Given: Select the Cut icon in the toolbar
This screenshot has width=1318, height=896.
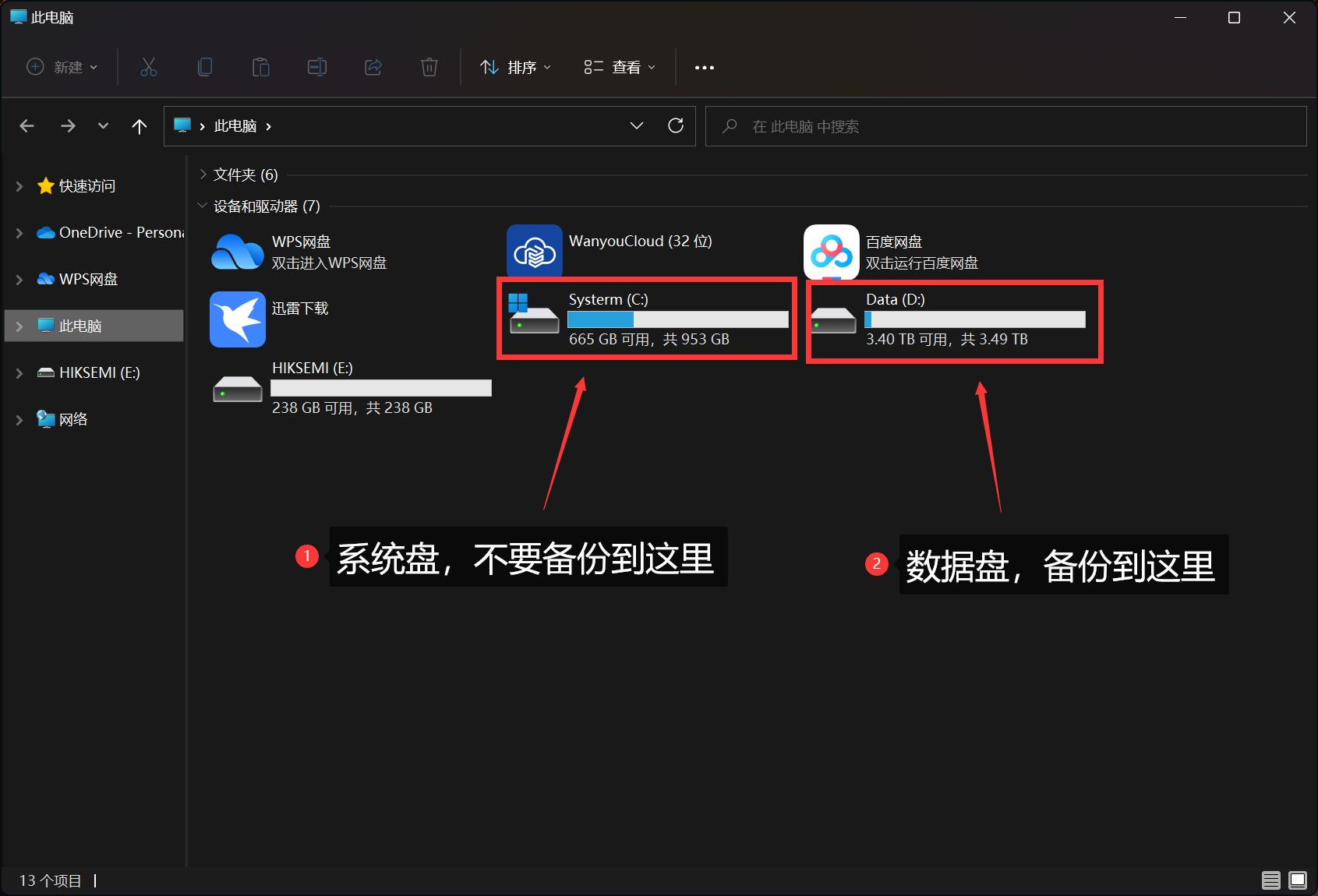Looking at the screenshot, I should (x=149, y=67).
